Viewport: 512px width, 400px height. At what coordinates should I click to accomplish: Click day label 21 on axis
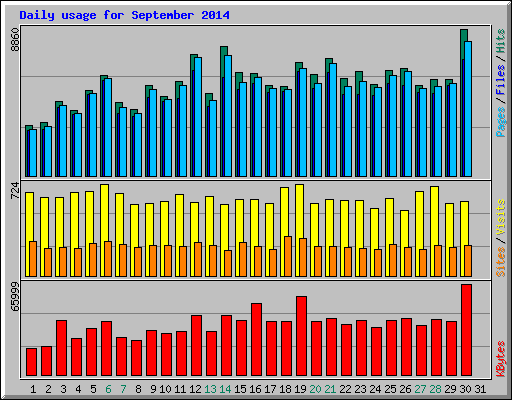click(330, 389)
